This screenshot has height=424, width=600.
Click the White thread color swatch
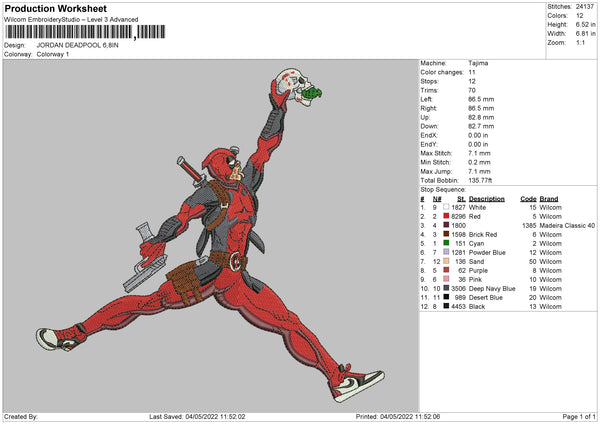[446, 207]
